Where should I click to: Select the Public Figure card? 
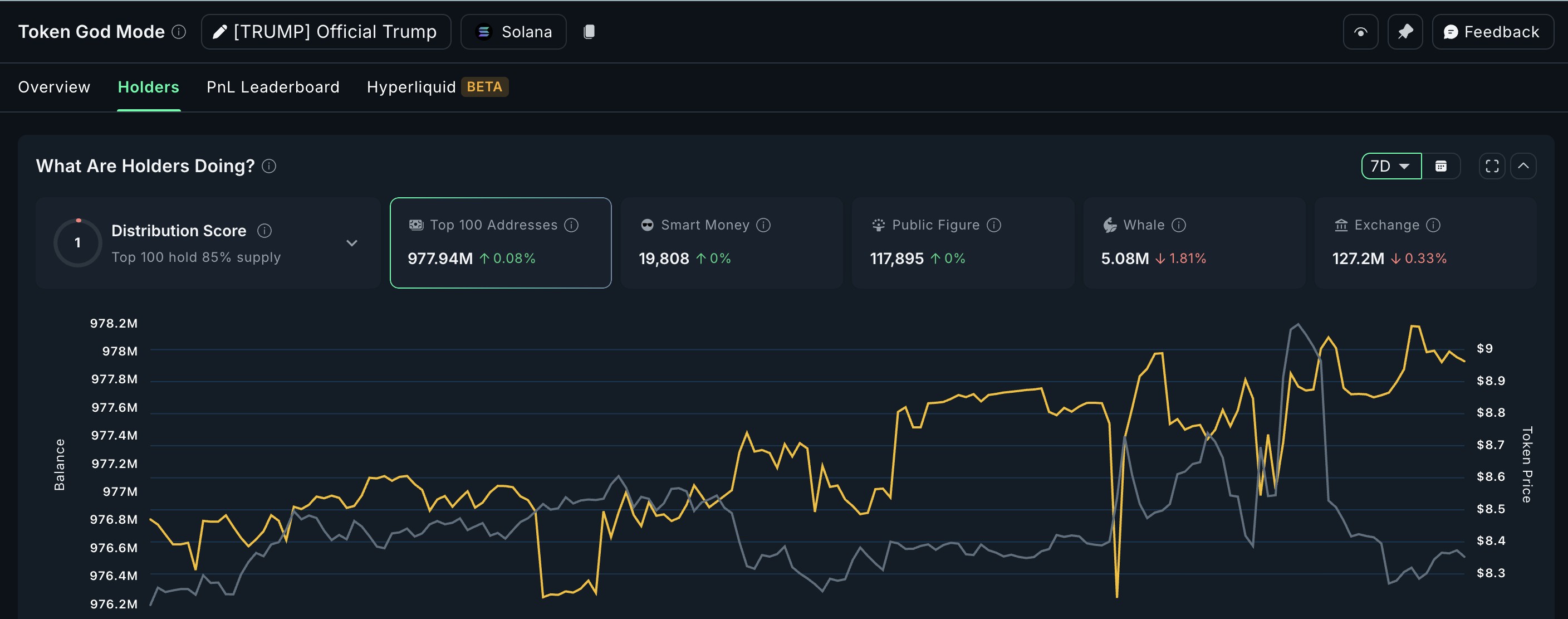tap(963, 242)
